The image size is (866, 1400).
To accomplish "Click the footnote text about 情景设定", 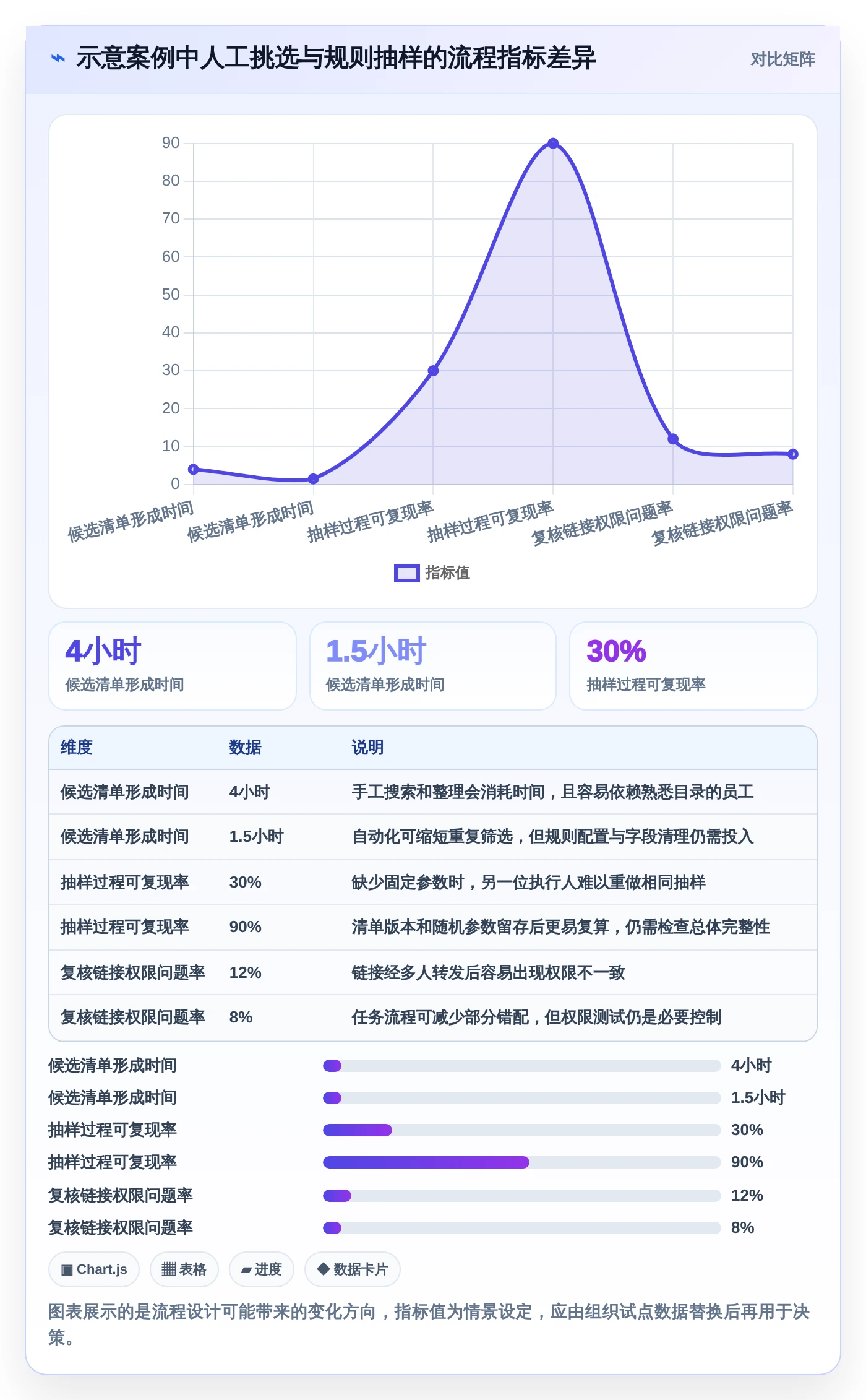I will [429, 1324].
